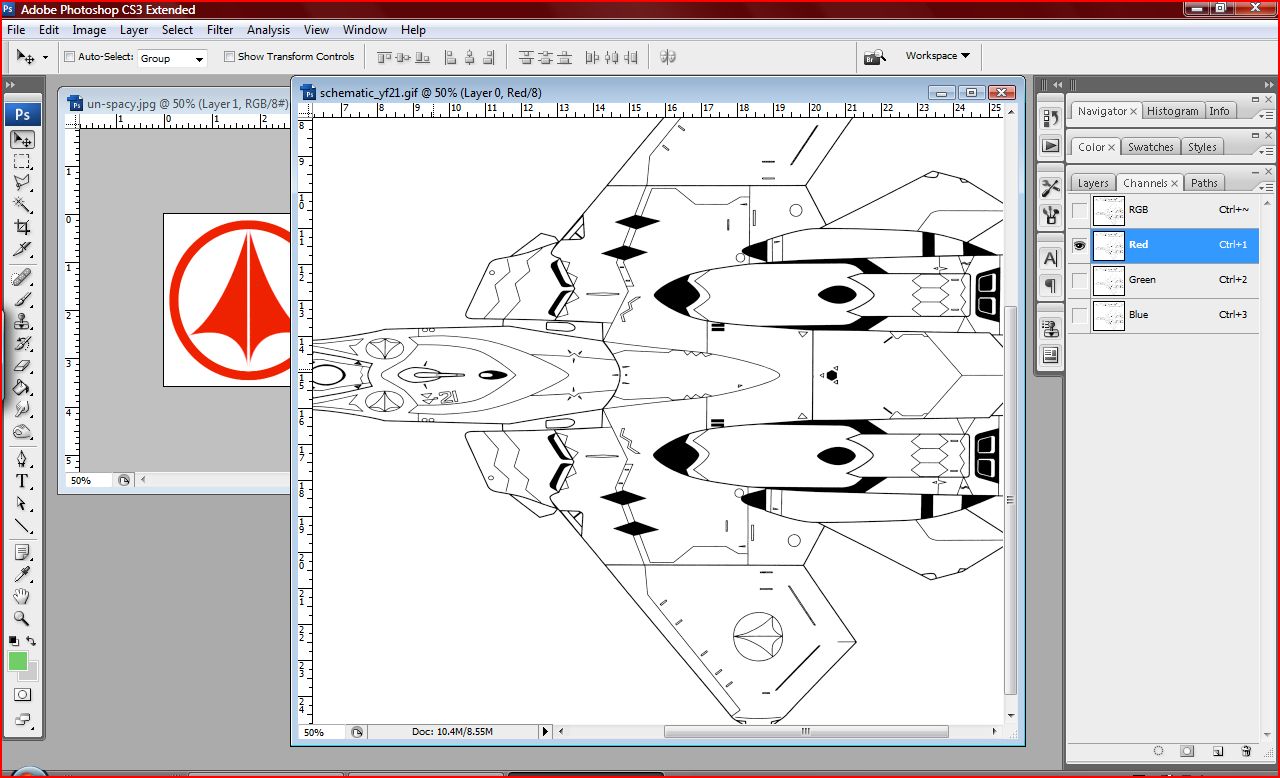The image size is (1280, 778).
Task: Select the Horizontal Type tool
Action: pyautogui.click(x=22, y=481)
